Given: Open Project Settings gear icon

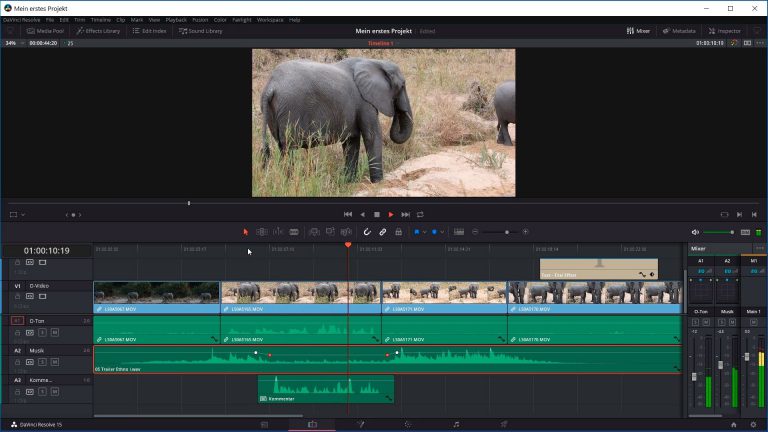Looking at the screenshot, I should 753,425.
